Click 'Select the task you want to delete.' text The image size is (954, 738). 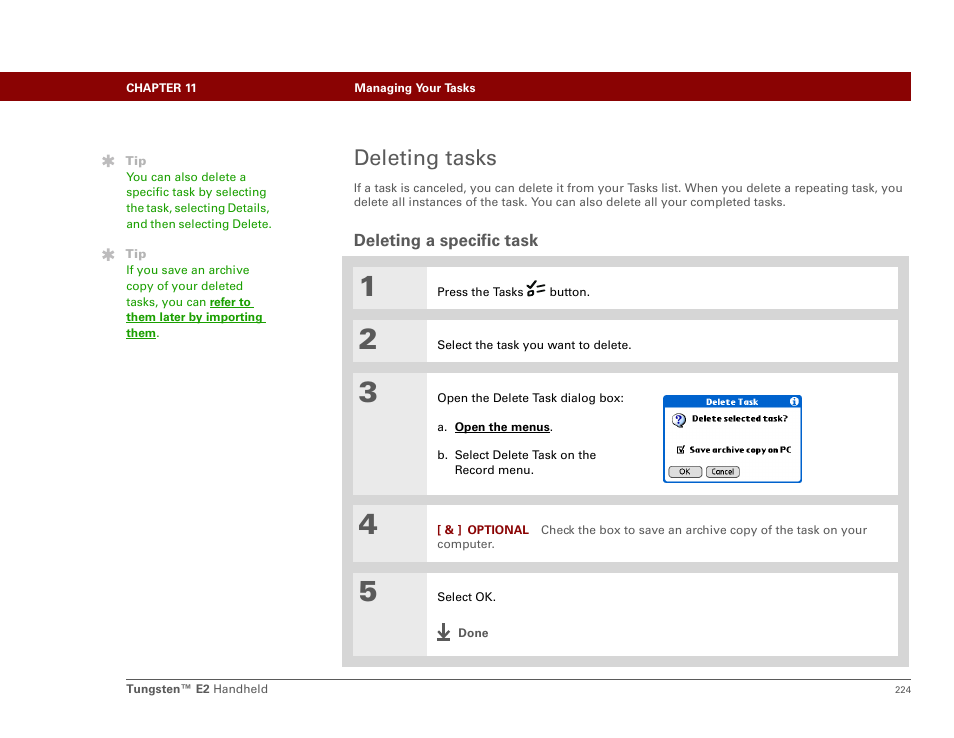tap(534, 345)
